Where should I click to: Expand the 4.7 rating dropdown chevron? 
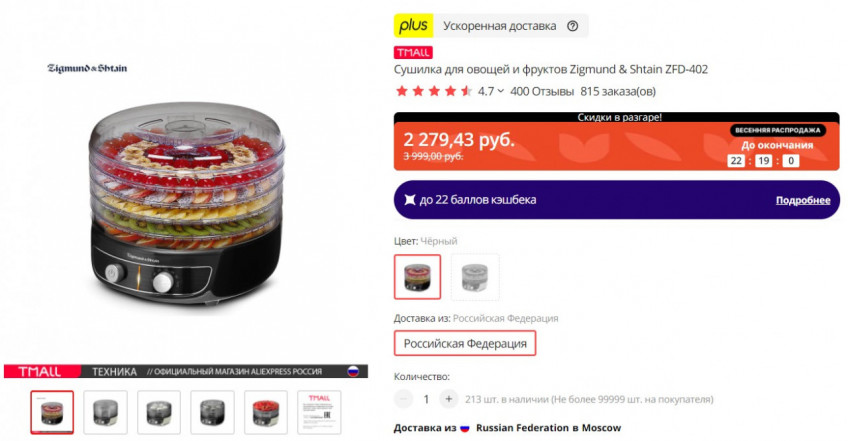(x=501, y=91)
